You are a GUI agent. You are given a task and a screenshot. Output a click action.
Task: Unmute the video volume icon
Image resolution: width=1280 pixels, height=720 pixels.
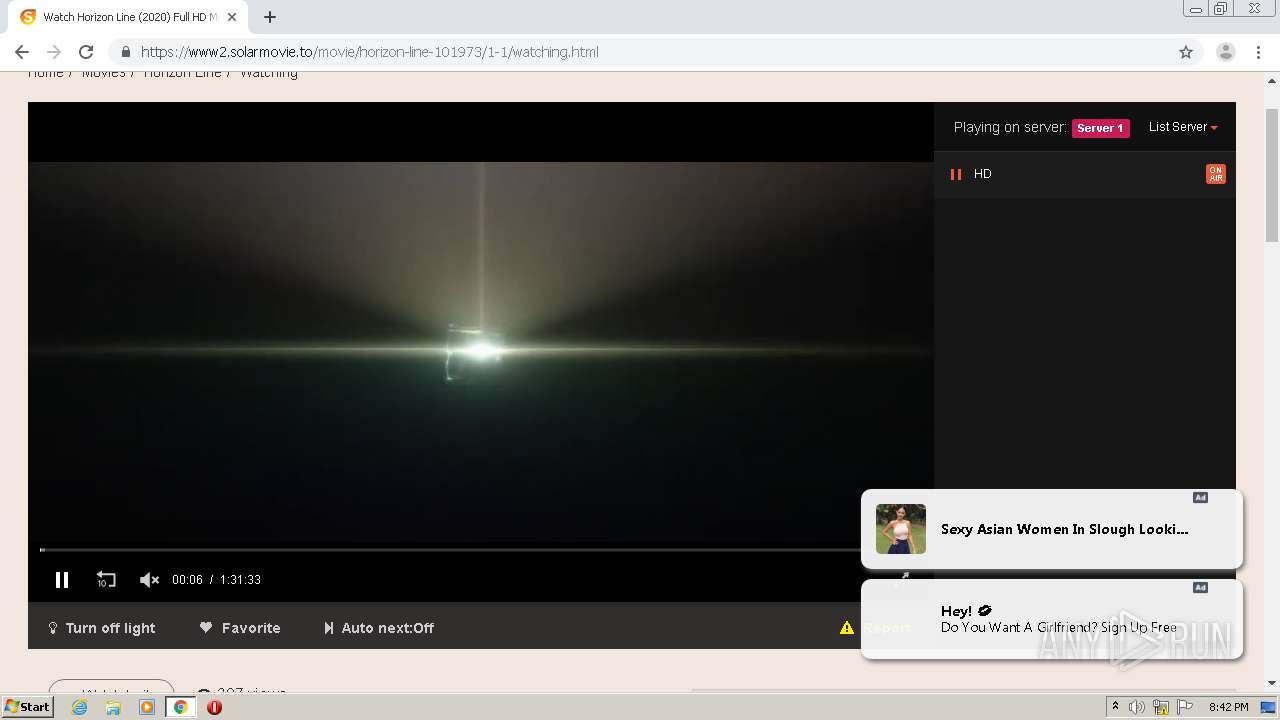click(149, 580)
